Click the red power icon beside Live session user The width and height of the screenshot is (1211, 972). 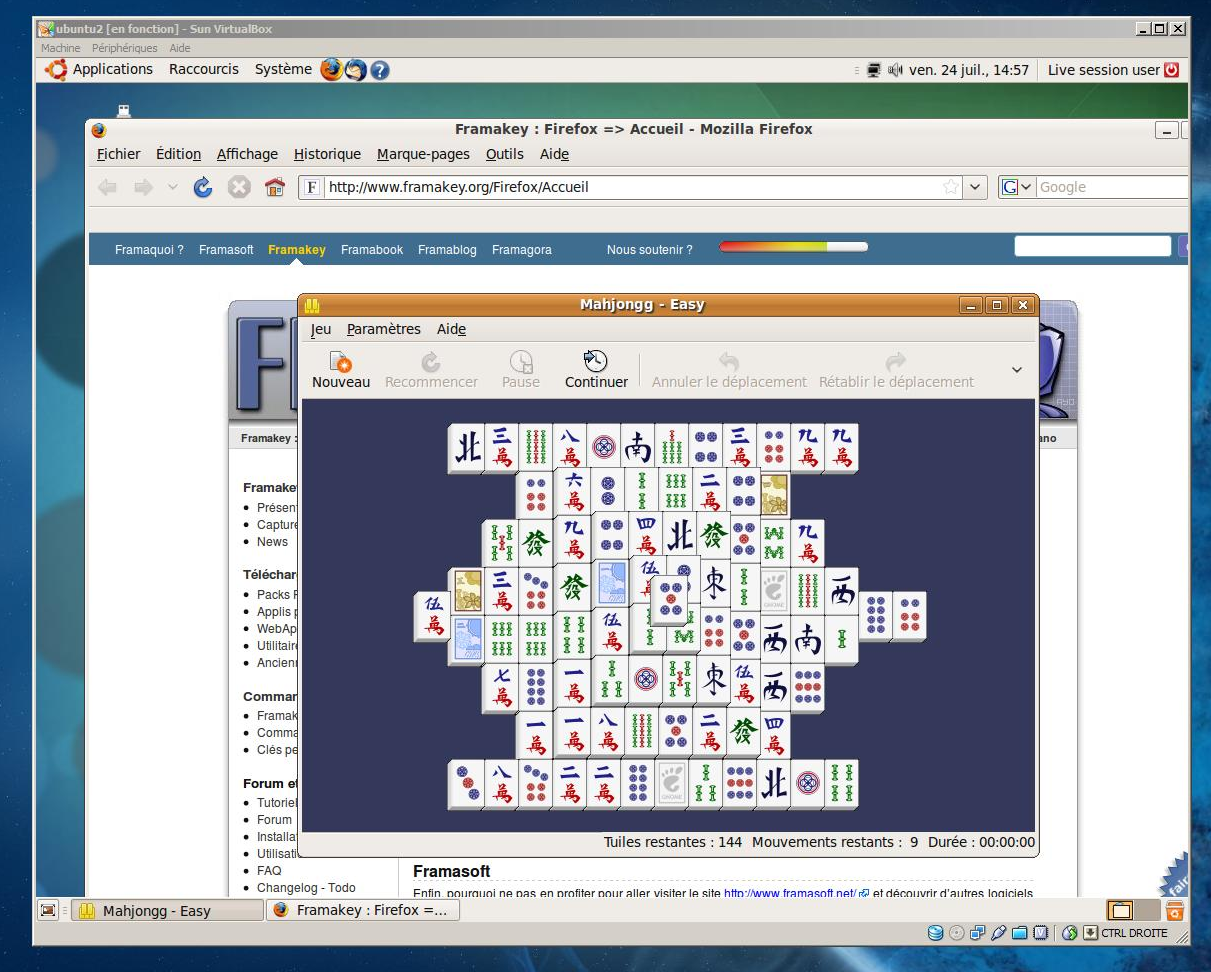(x=1172, y=70)
